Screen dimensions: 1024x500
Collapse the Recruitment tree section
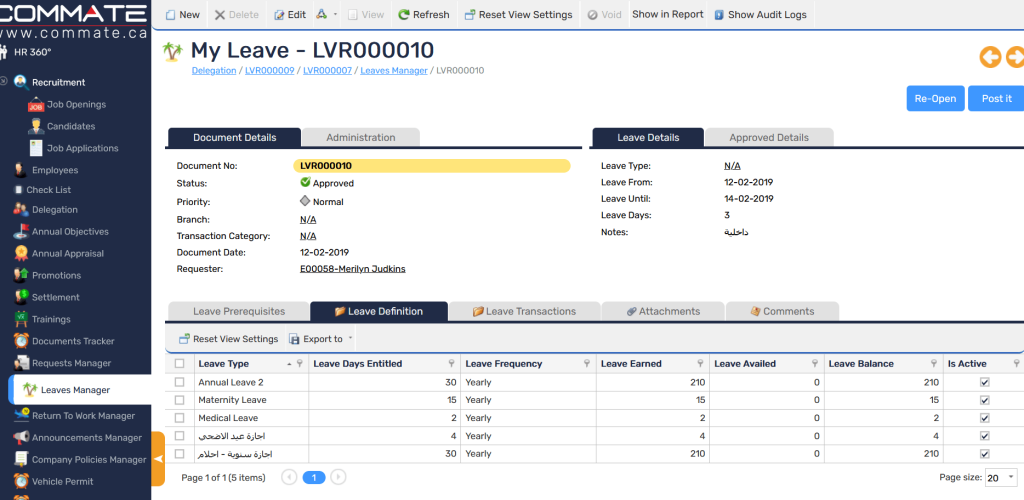tap(4, 82)
